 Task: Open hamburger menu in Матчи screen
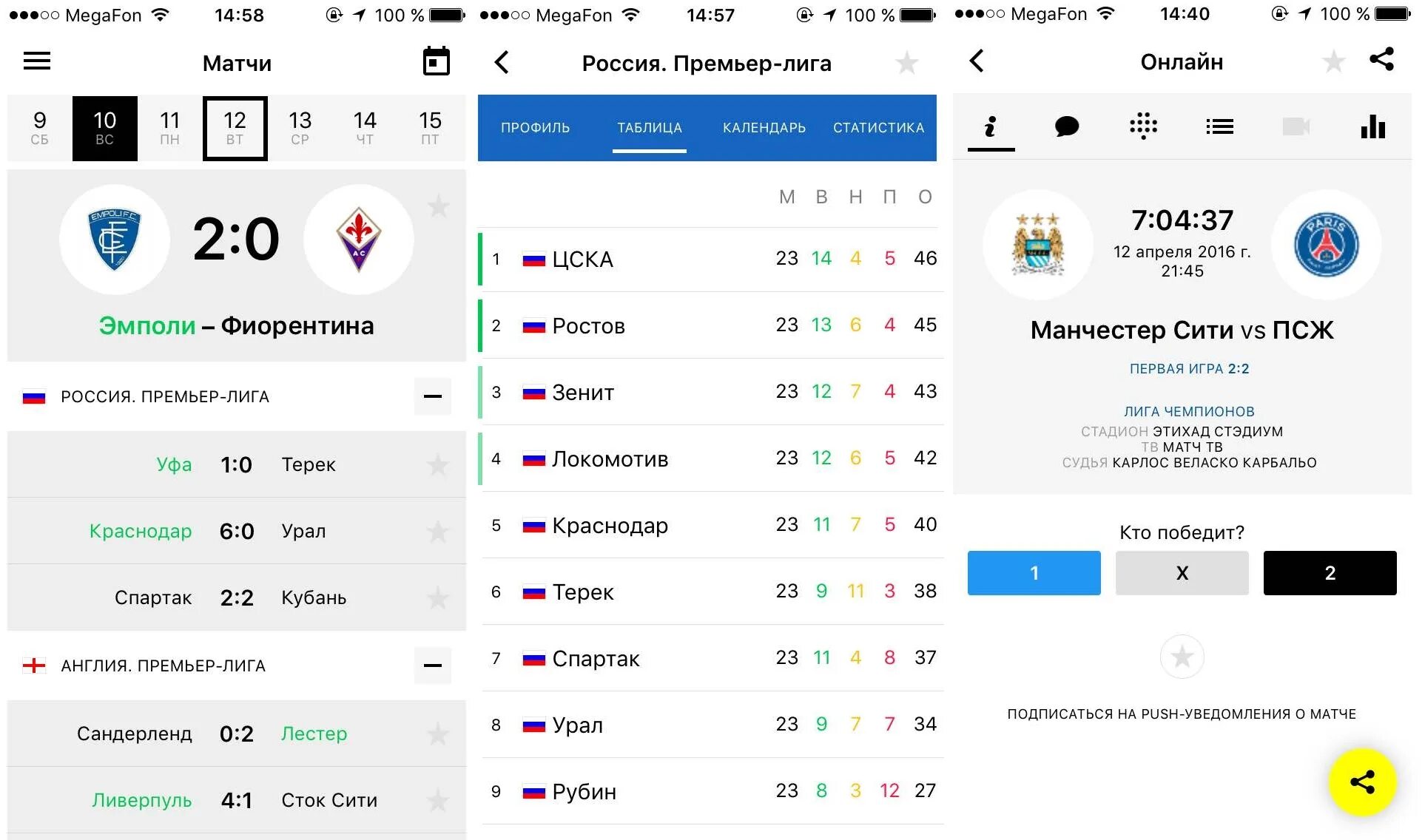pyautogui.click(x=36, y=61)
